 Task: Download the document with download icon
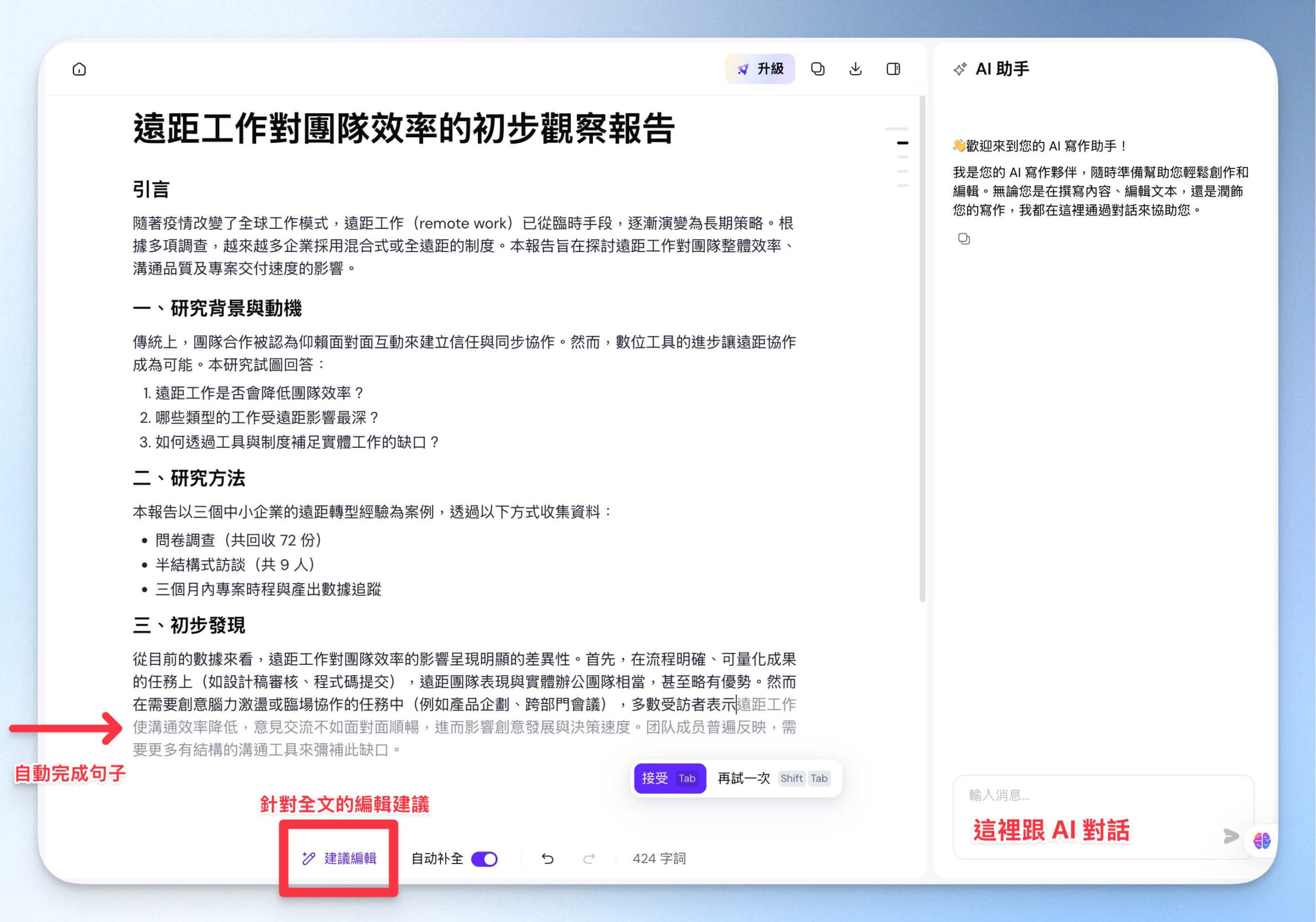coord(855,69)
